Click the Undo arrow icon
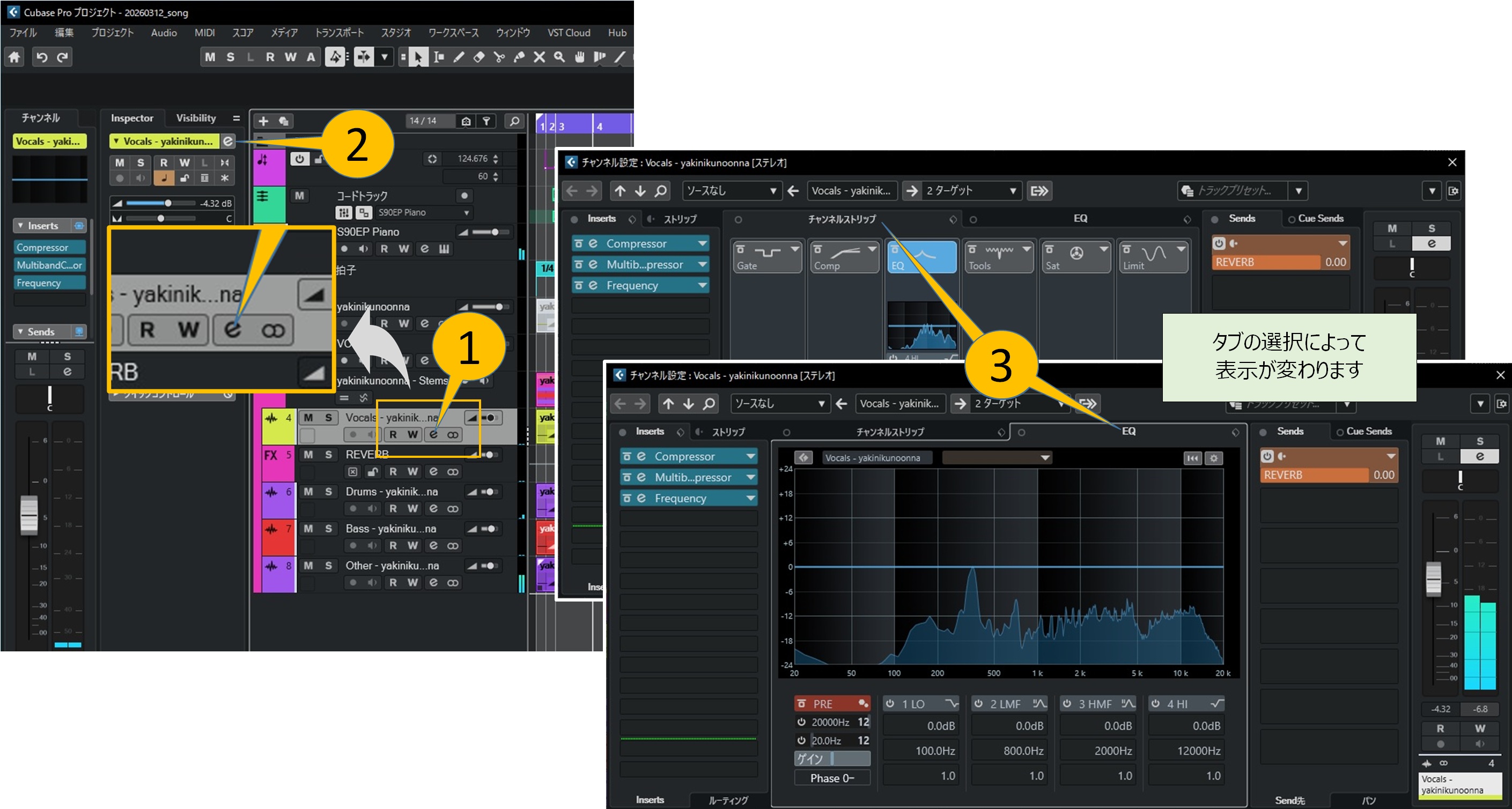Image resolution: width=1512 pixels, height=809 pixels. (x=42, y=57)
